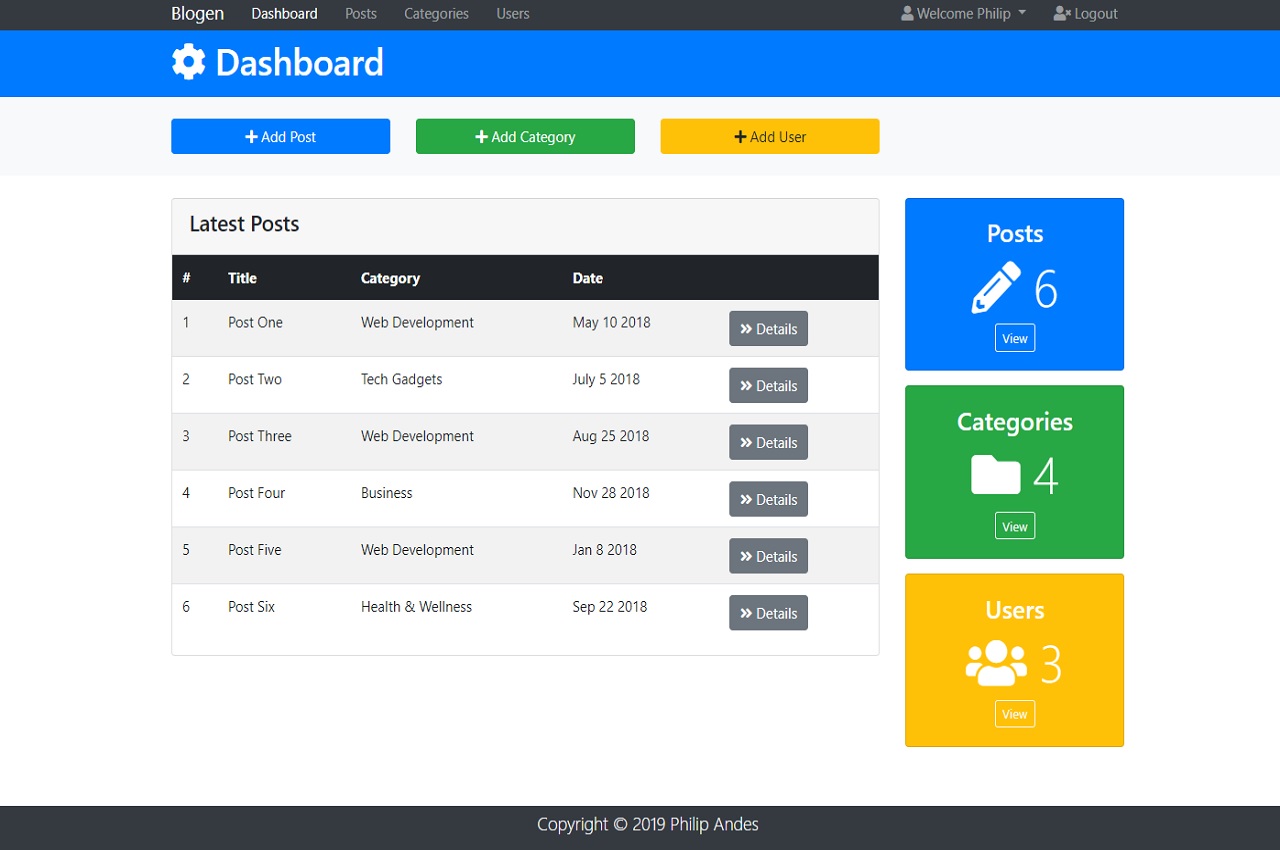Click the gear icon beside Dashboard heading
This screenshot has height=850, width=1280.
(188, 62)
